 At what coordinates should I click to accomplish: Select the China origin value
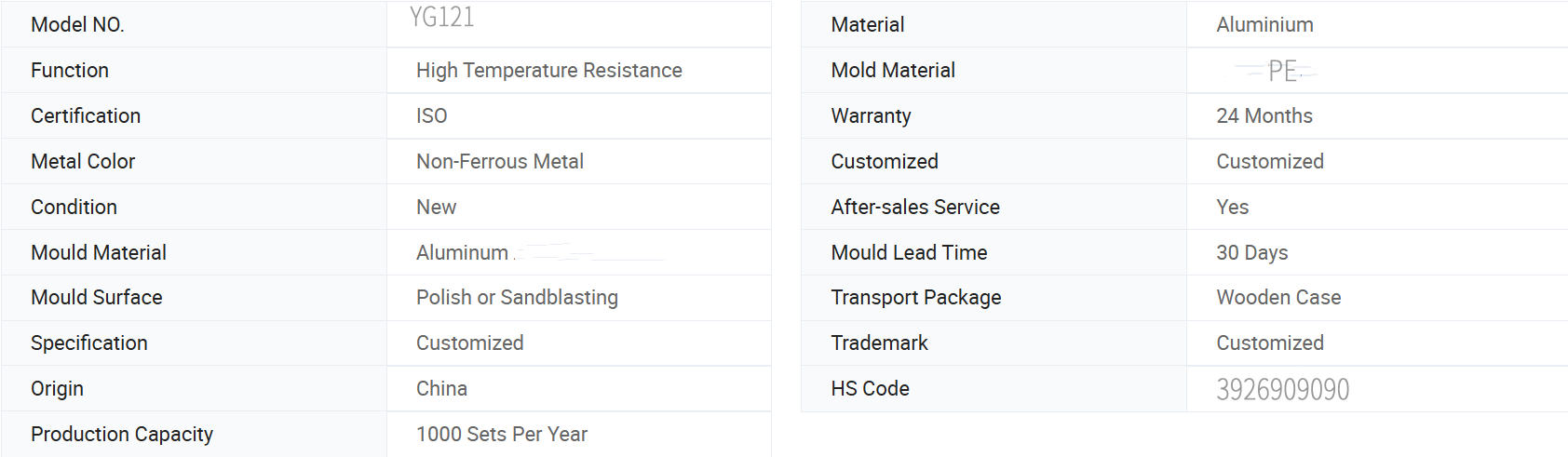441,388
